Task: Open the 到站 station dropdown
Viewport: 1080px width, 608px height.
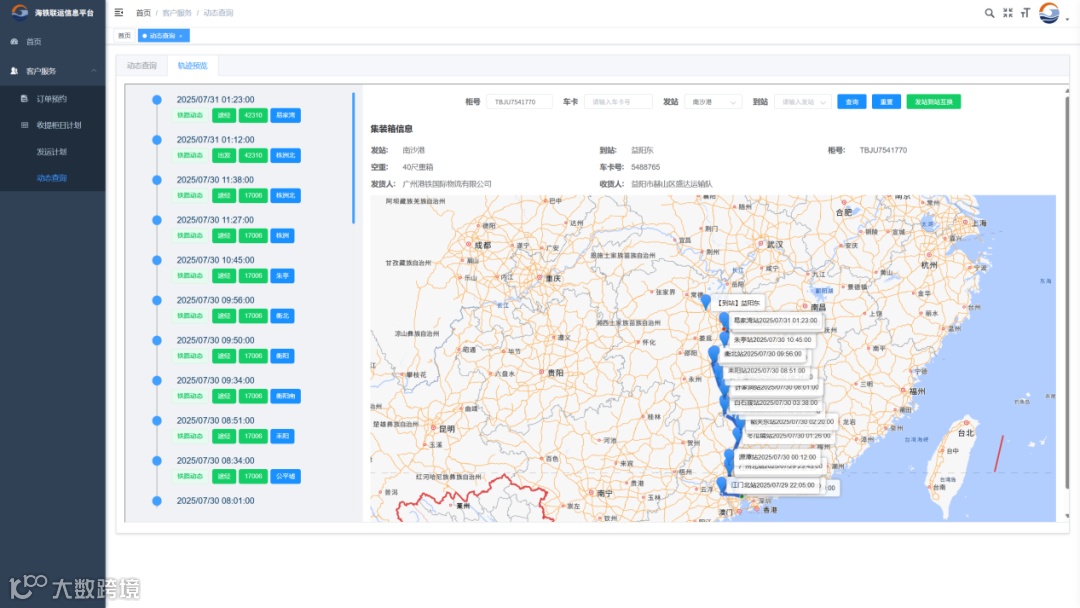Action: 803,102
